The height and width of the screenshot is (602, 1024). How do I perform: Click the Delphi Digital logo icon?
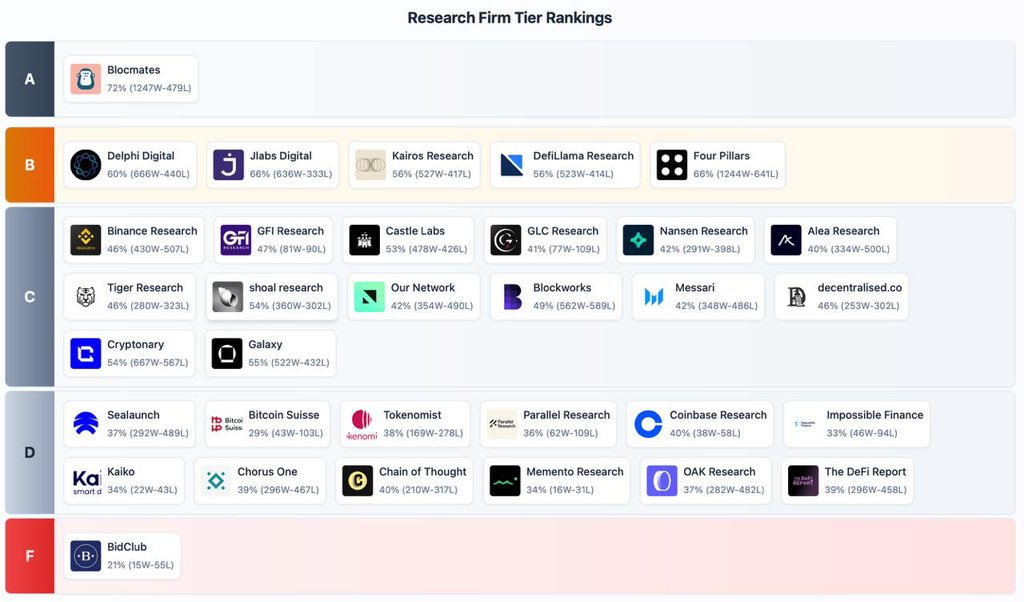86,165
